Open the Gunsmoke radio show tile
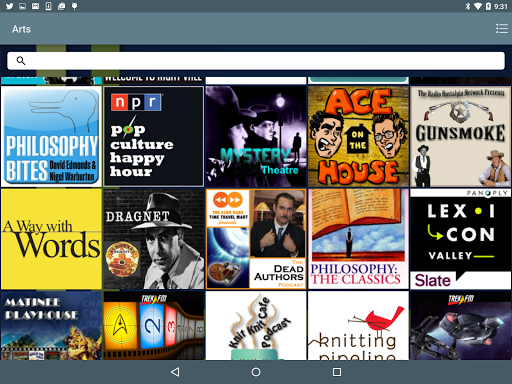Image resolution: width=512 pixels, height=384 pixels. coord(461,136)
